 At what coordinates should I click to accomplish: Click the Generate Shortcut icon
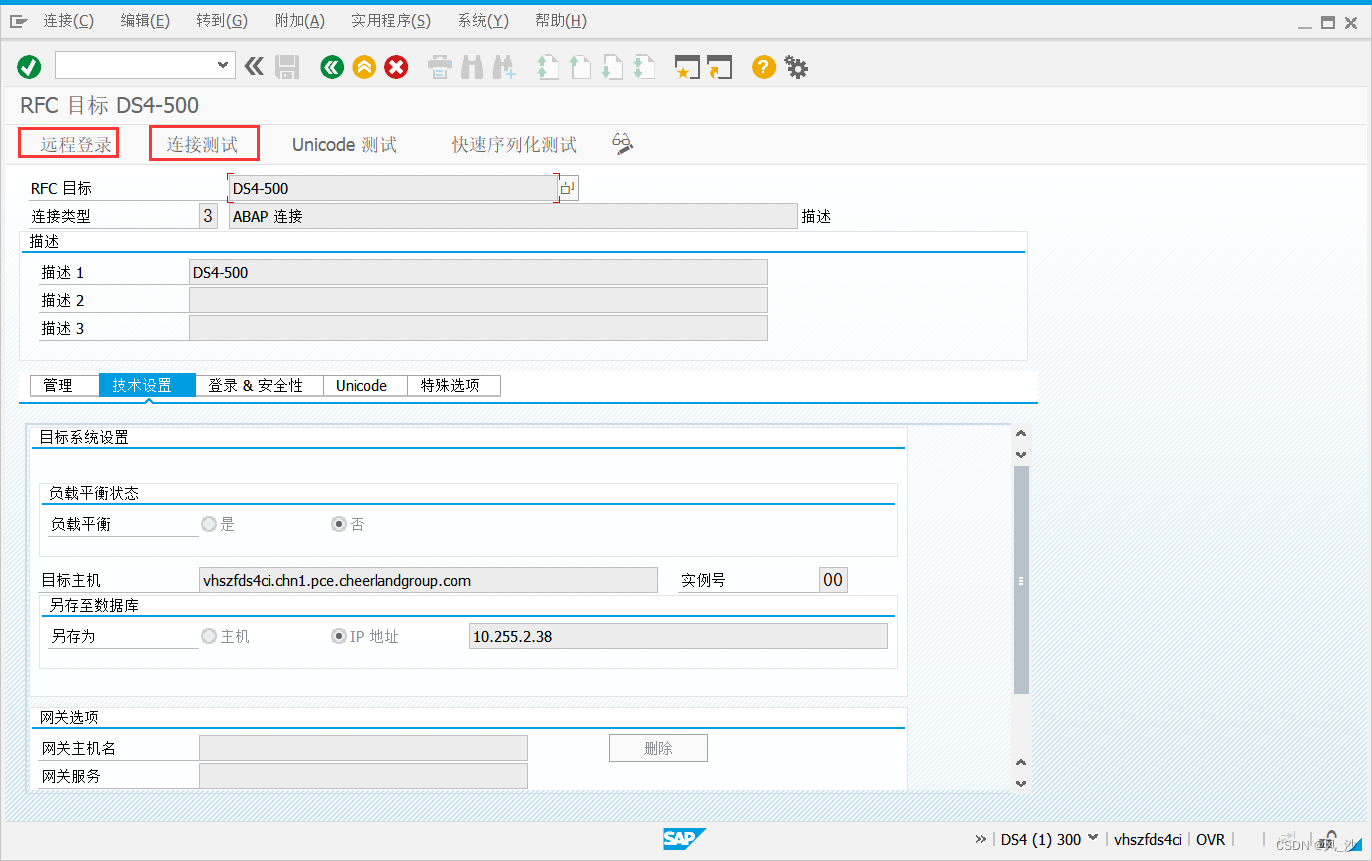click(x=719, y=67)
